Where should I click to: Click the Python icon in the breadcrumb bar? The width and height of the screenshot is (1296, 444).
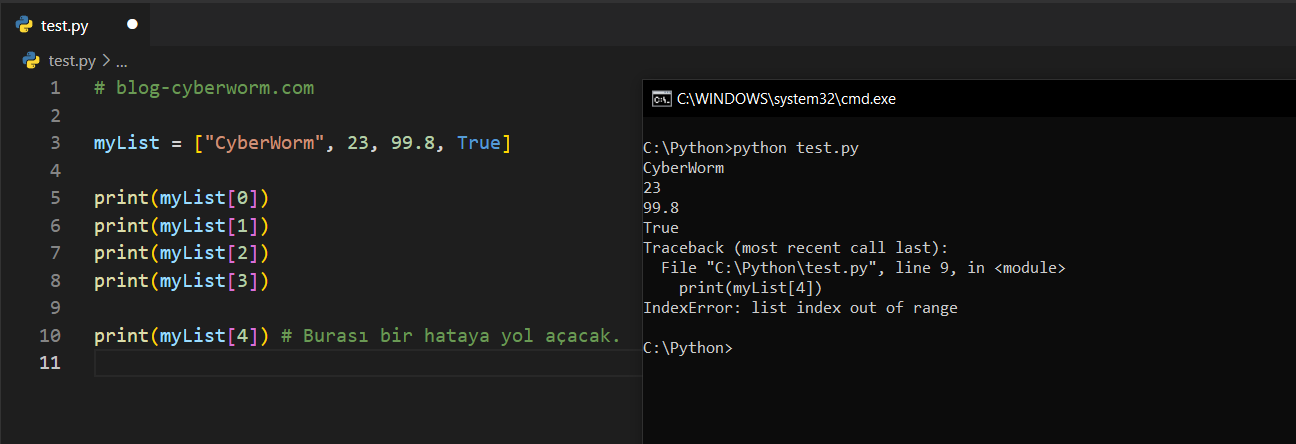click(32, 61)
